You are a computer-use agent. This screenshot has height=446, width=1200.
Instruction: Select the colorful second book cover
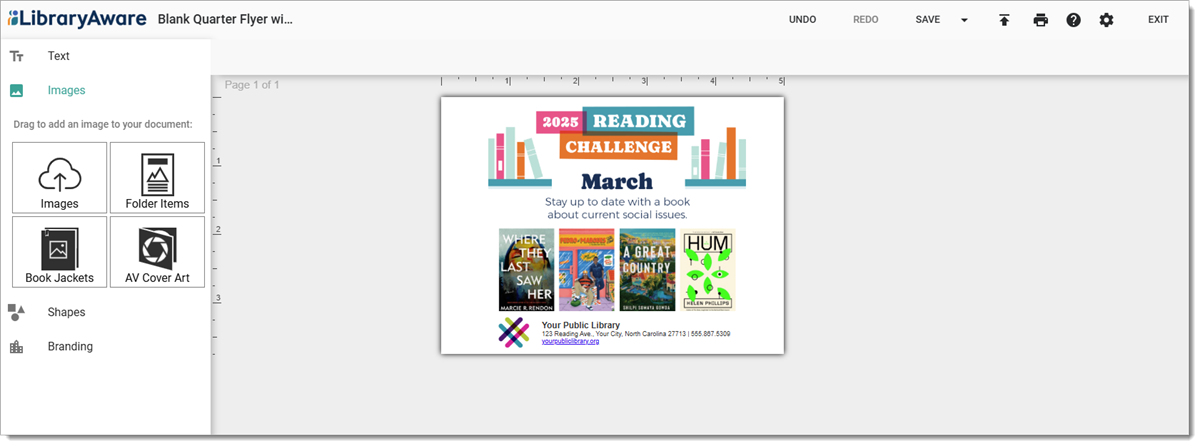click(x=586, y=270)
